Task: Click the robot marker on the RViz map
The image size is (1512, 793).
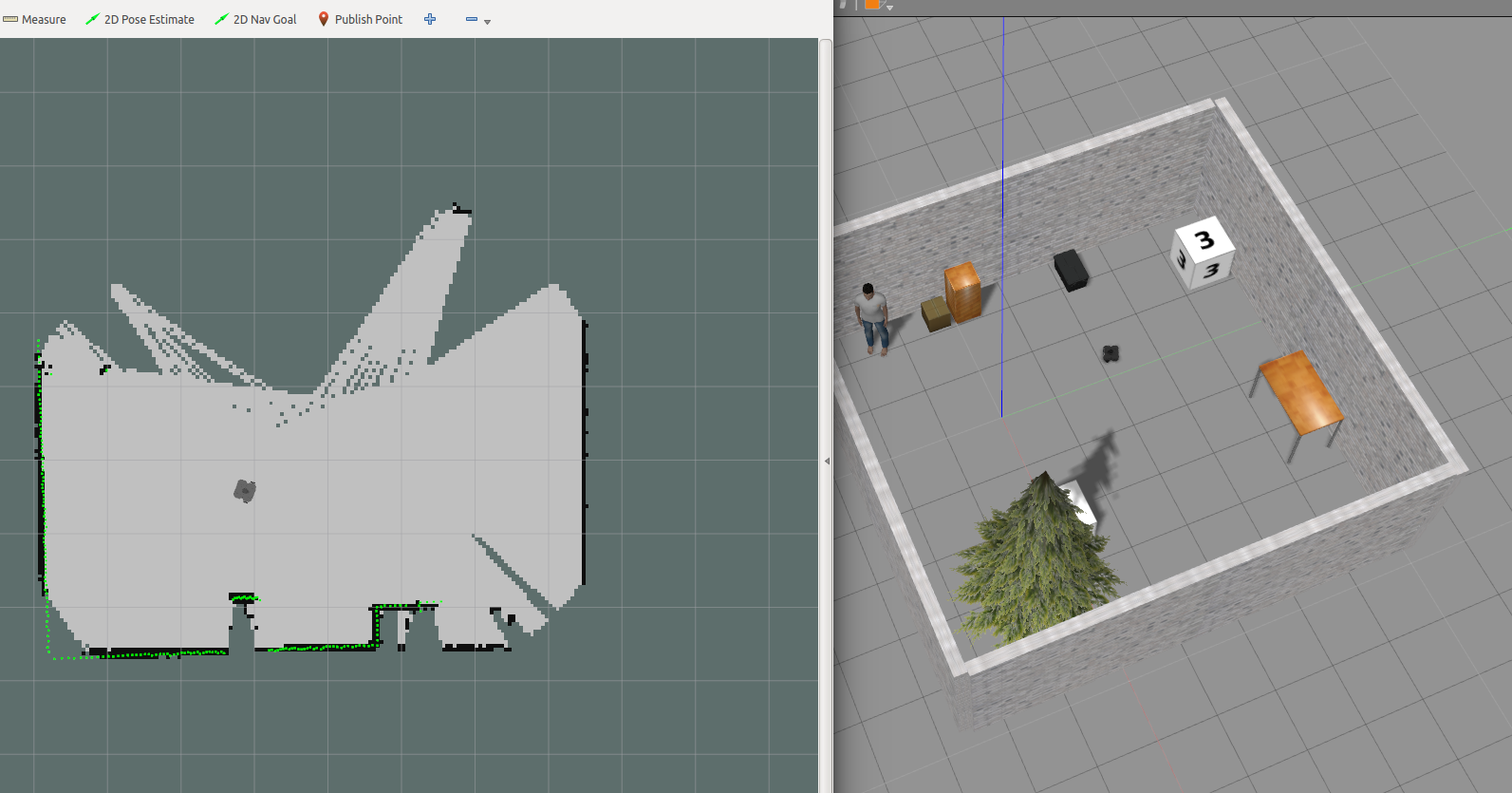Action: click(x=245, y=490)
